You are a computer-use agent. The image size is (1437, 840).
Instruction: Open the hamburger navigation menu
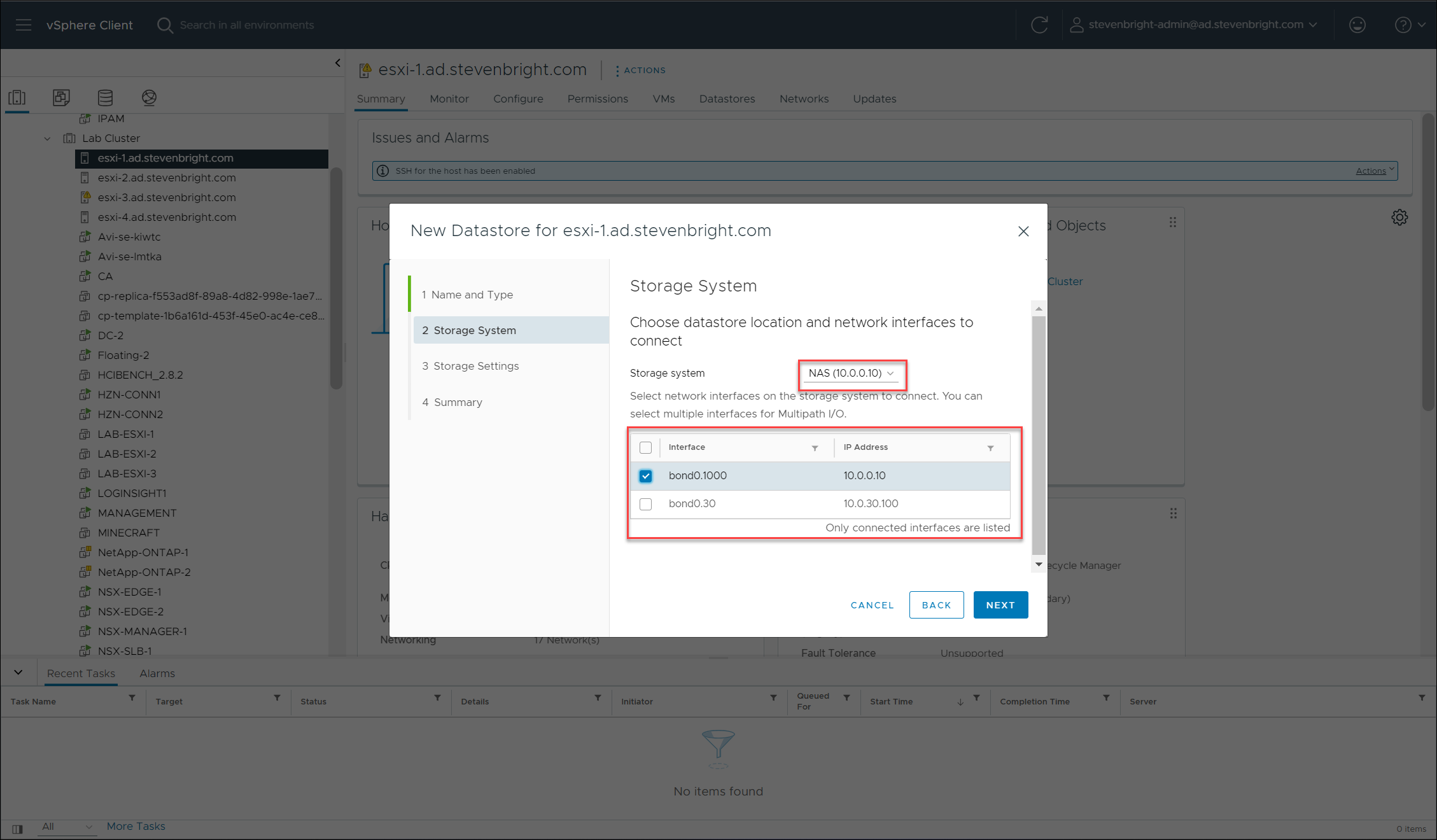(x=24, y=25)
